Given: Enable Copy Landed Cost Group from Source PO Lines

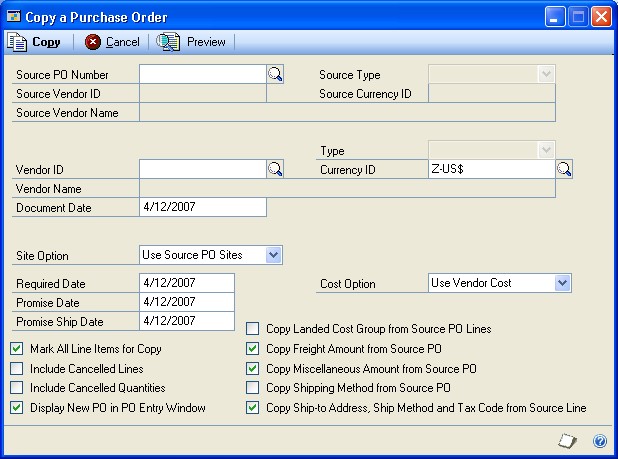Looking at the screenshot, I should coord(253,329).
